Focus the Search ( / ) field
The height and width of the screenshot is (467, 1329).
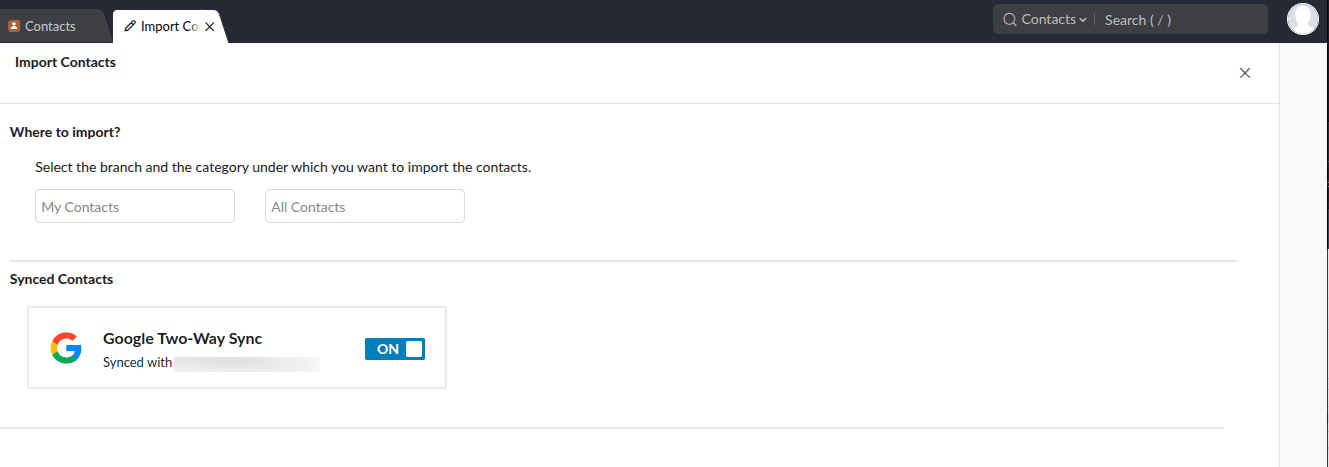pos(1180,20)
